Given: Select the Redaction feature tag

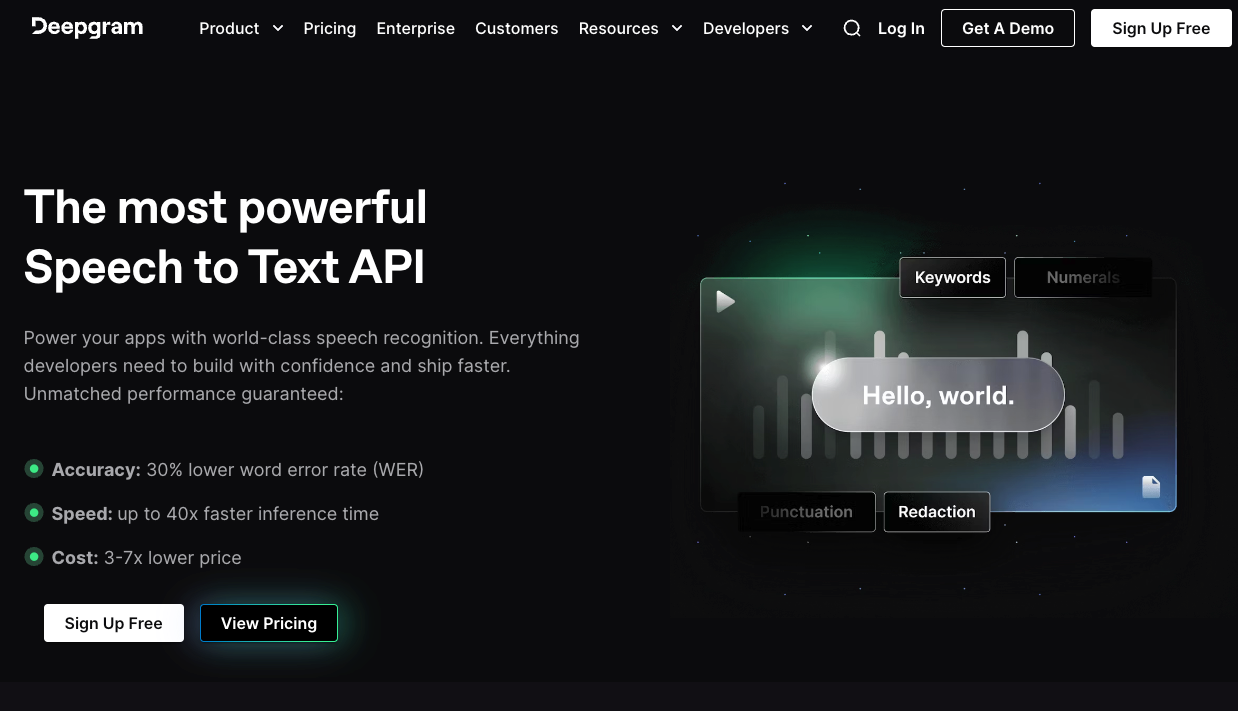Looking at the screenshot, I should tap(937, 512).
